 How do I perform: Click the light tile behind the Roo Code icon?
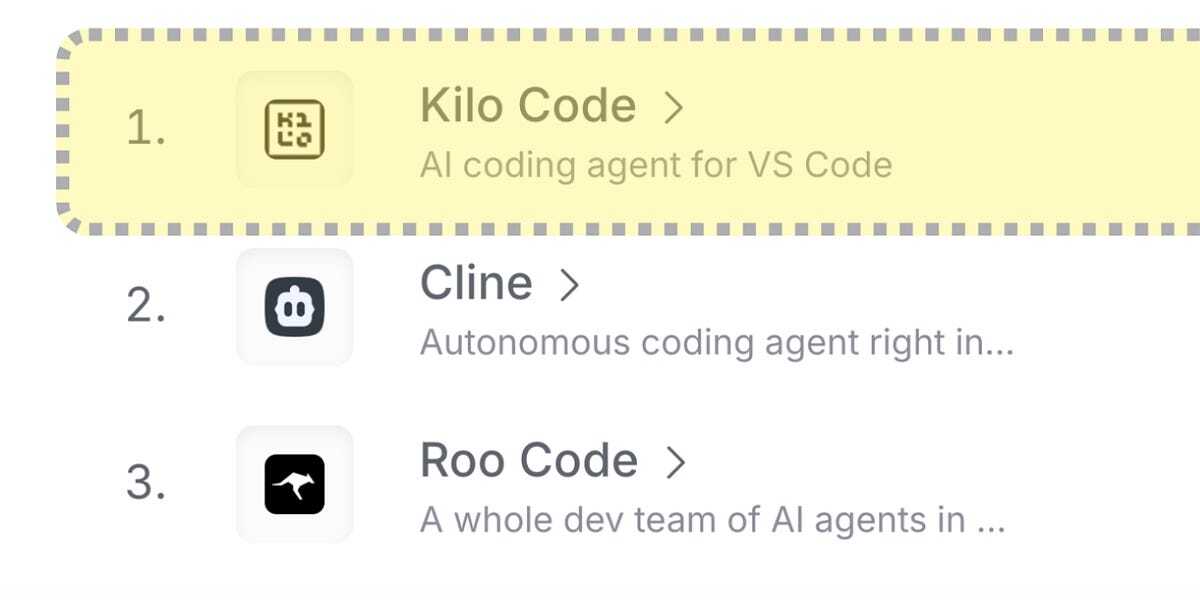point(294,484)
